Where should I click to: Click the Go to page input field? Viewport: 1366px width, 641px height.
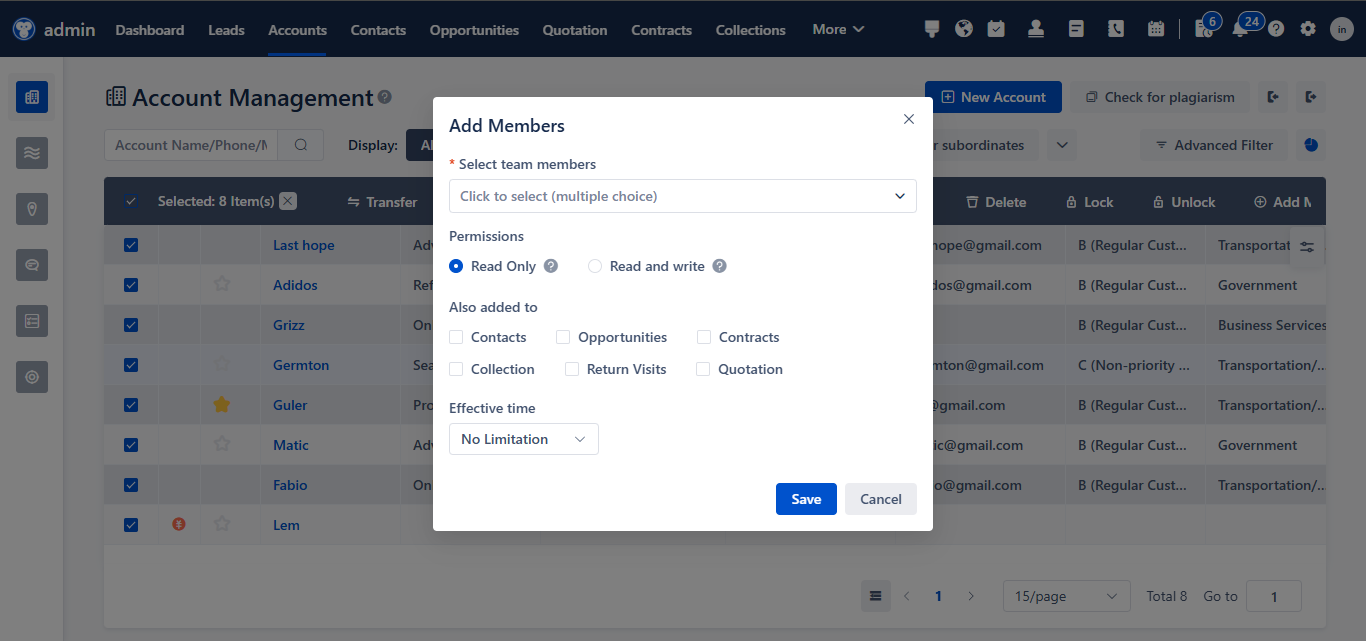(1273, 595)
